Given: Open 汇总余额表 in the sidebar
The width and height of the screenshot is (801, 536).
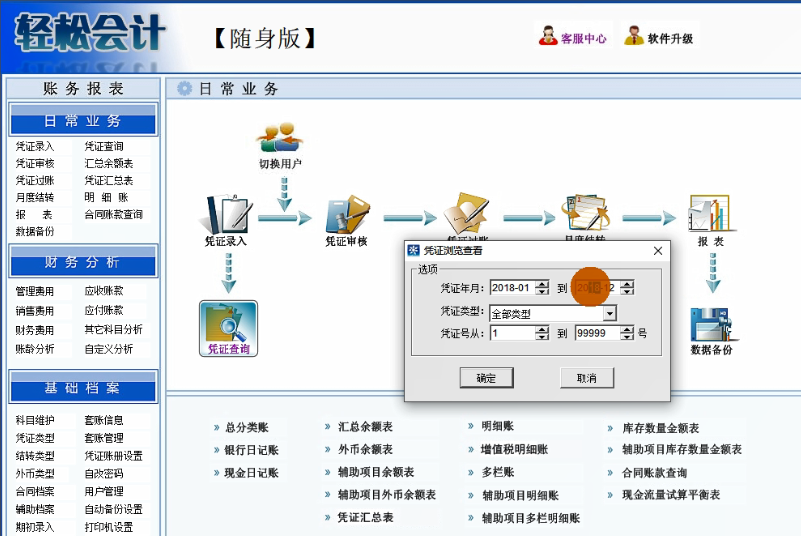Looking at the screenshot, I should (x=109, y=164).
